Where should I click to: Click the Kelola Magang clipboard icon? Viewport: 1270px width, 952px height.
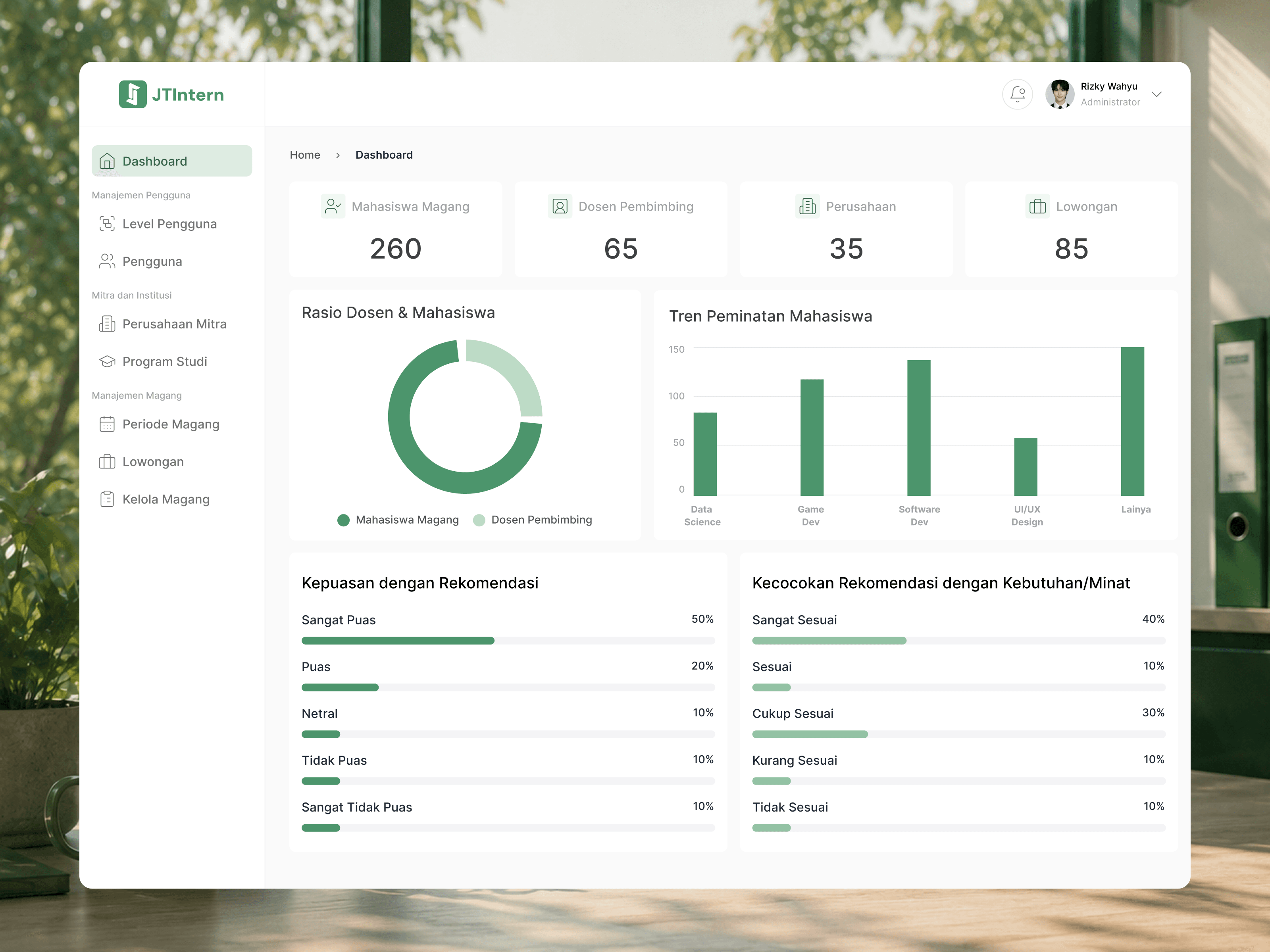[107, 499]
